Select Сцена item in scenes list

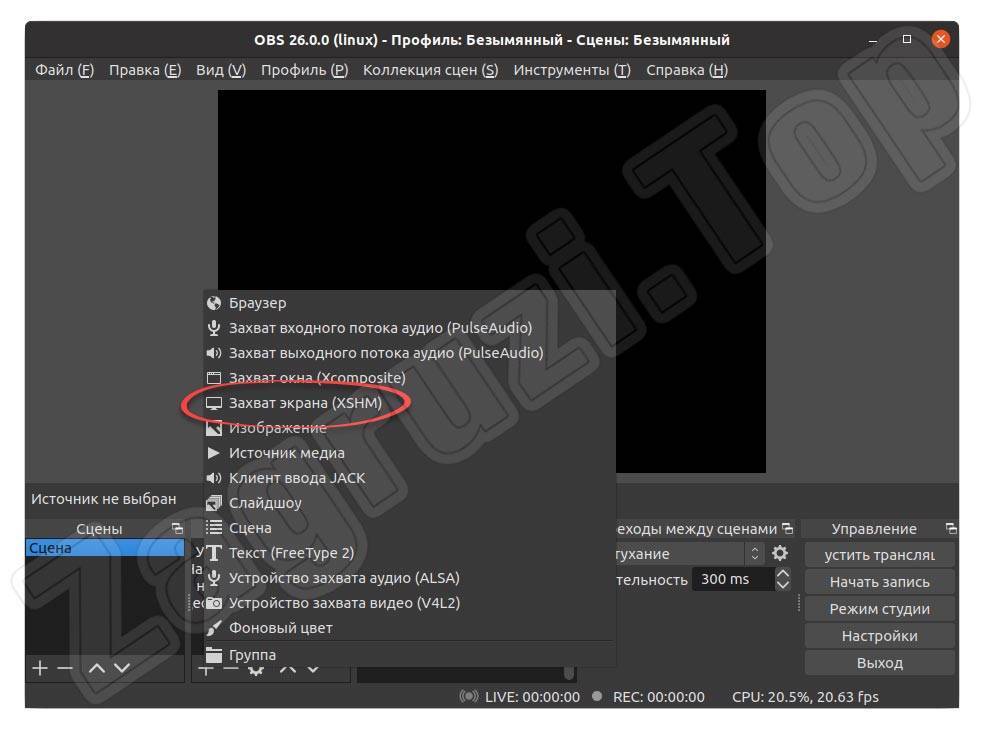(104, 548)
